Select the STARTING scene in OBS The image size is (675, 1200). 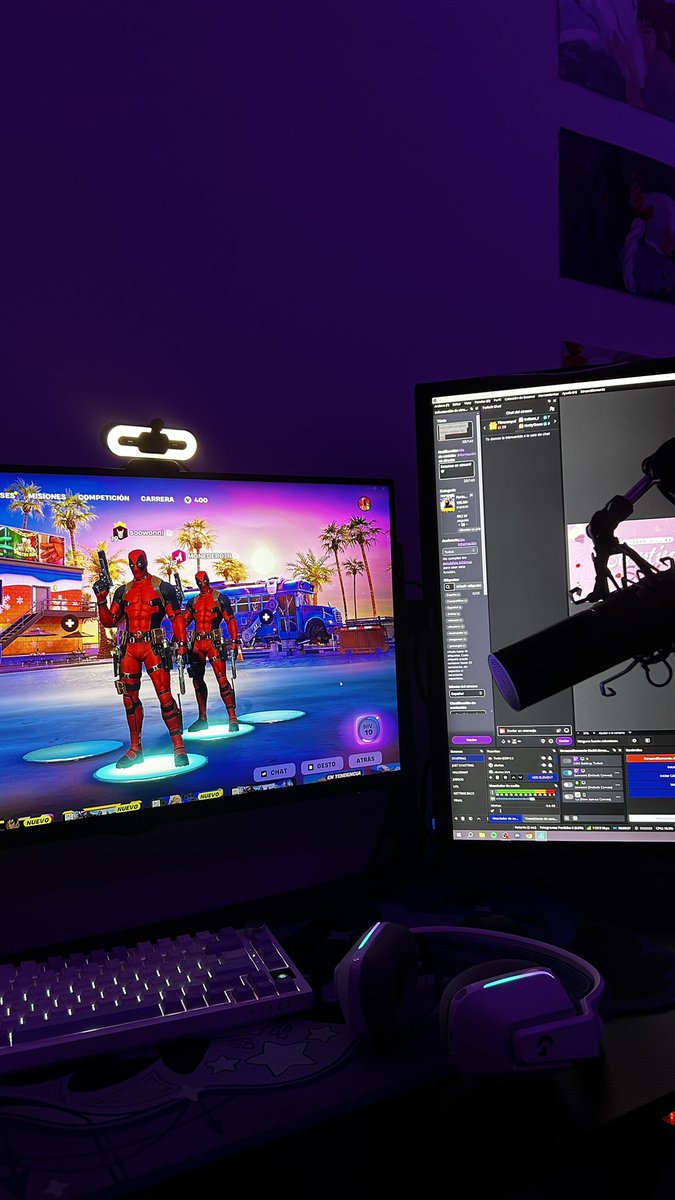[466, 758]
